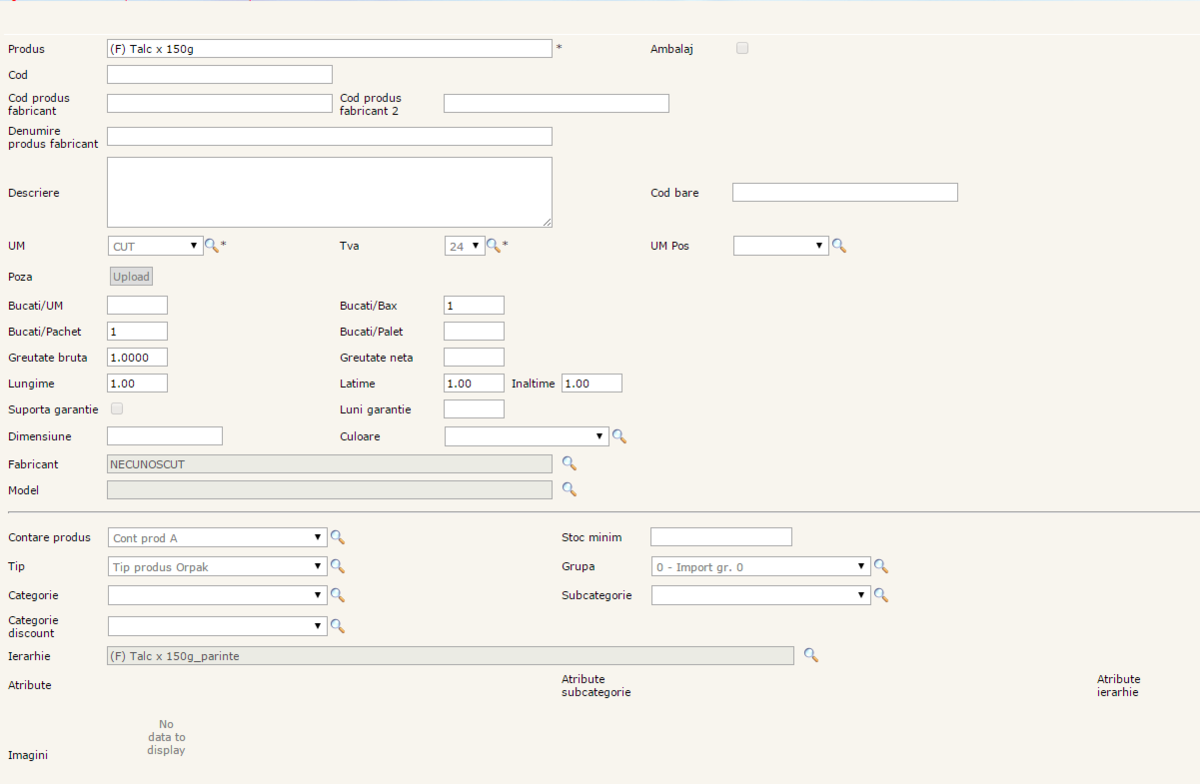
Task: Focus the Descriere text area
Action: 329,192
